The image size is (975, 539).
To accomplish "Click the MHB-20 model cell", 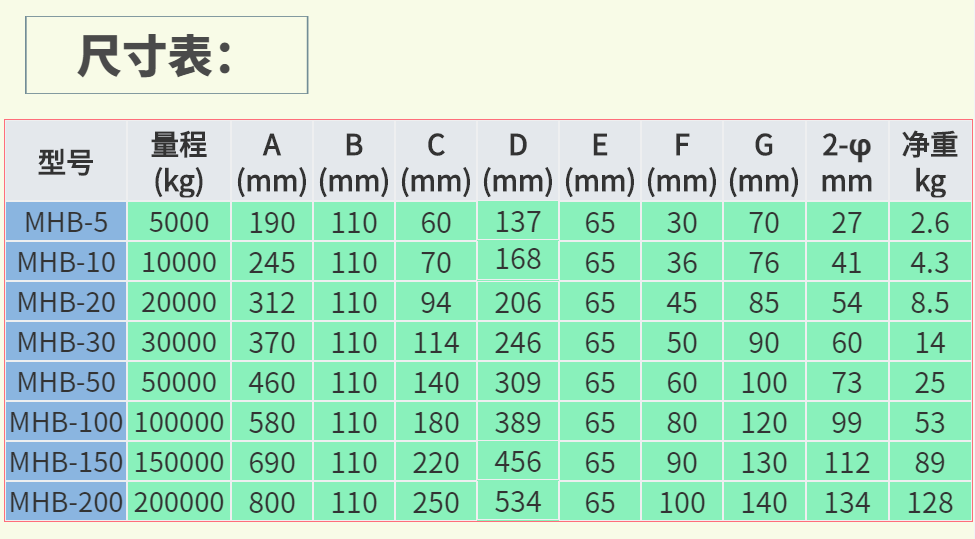I will tap(66, 302).
